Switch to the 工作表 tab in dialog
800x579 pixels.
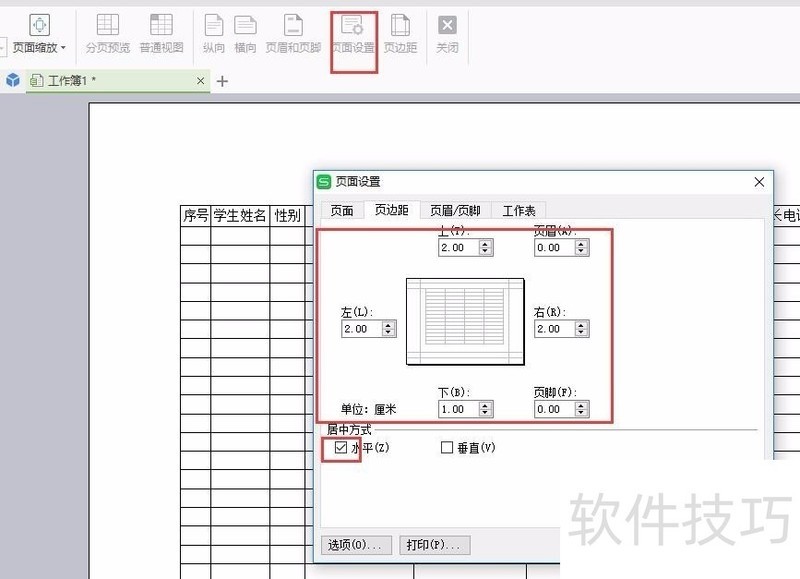[520, 210]
